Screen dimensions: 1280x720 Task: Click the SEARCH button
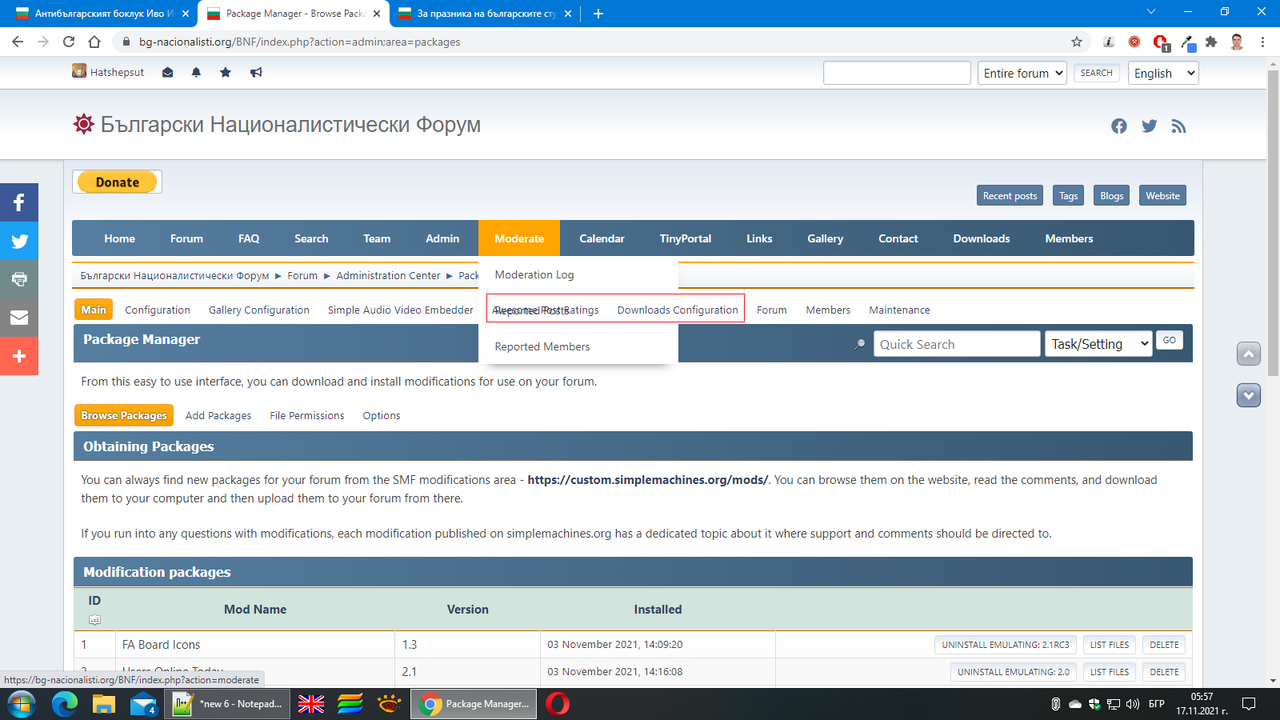tap(1096, 73)
